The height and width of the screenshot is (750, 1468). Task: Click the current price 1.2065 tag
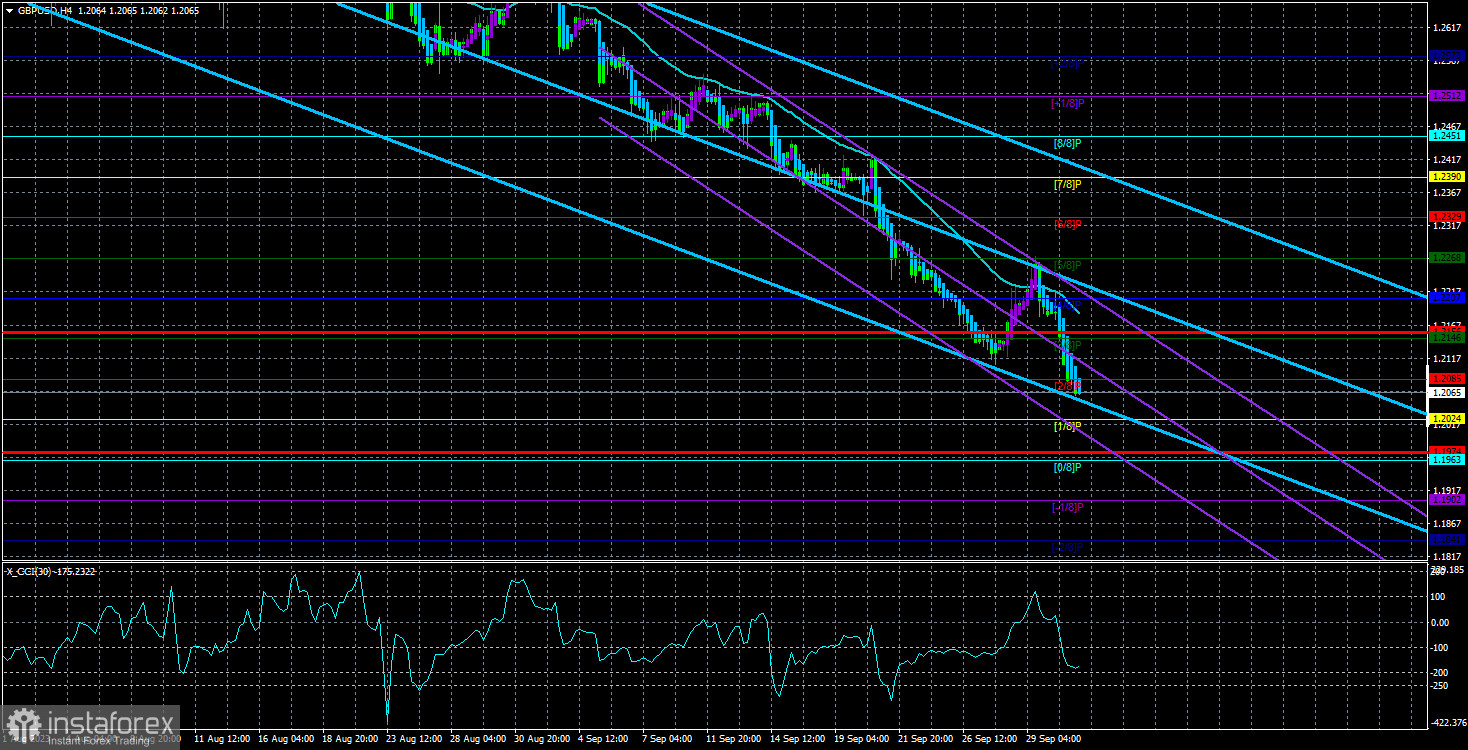tap(1447, 392)
